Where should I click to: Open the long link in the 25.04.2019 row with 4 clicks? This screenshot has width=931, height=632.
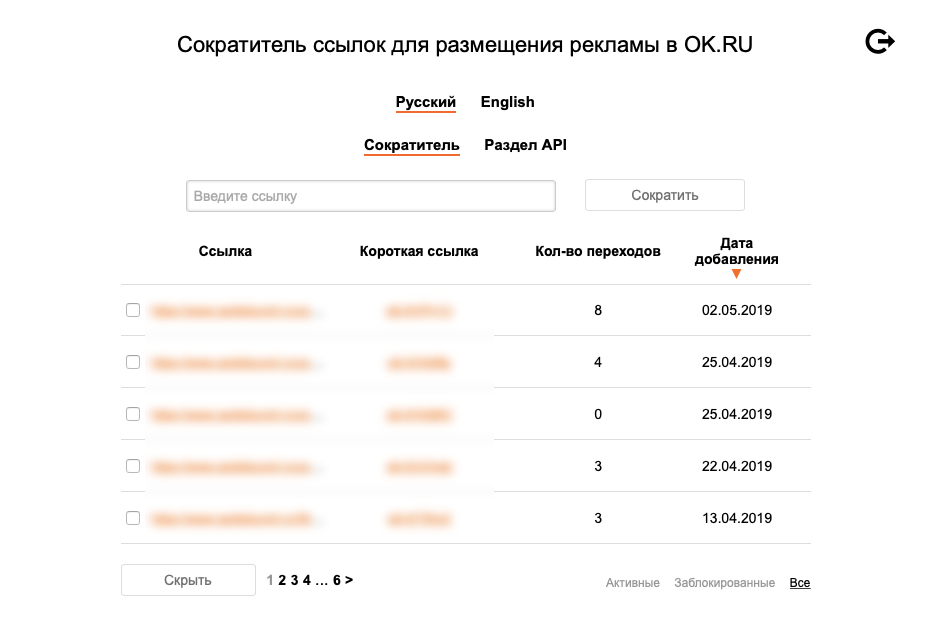point(236,364)
